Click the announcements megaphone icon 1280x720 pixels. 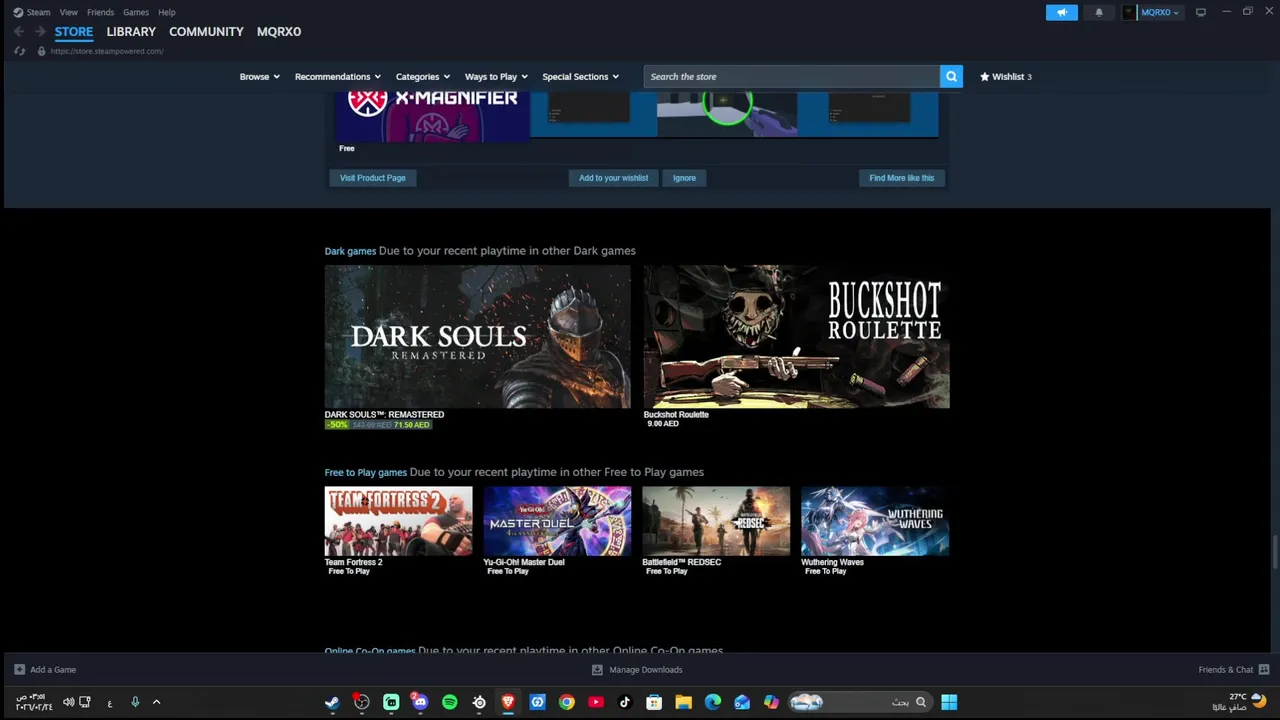point(1062,12)
